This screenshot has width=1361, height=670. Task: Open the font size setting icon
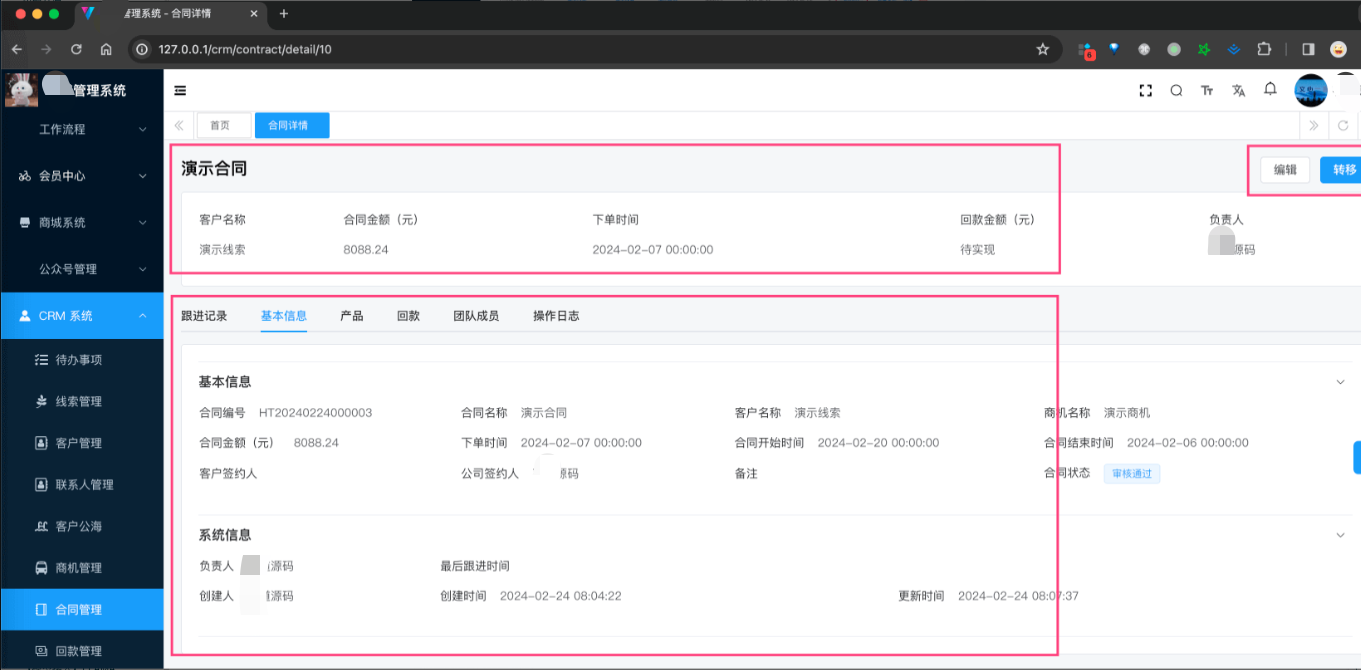1207,90
